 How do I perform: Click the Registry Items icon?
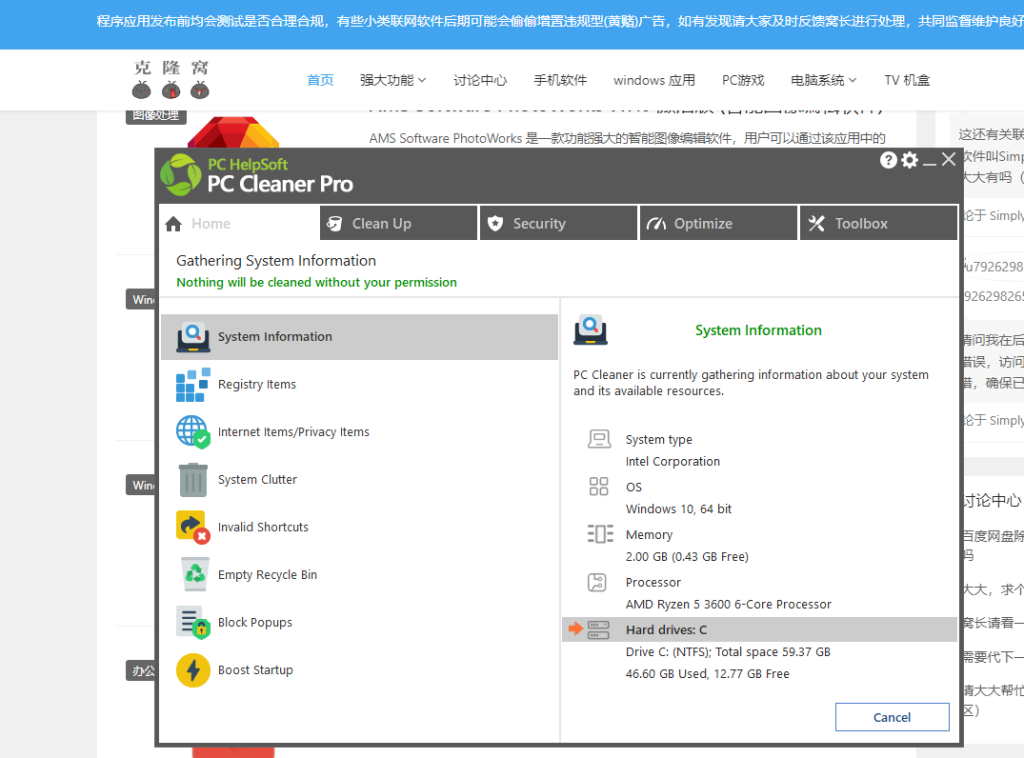pyautogui.click(x=193, y=385)
